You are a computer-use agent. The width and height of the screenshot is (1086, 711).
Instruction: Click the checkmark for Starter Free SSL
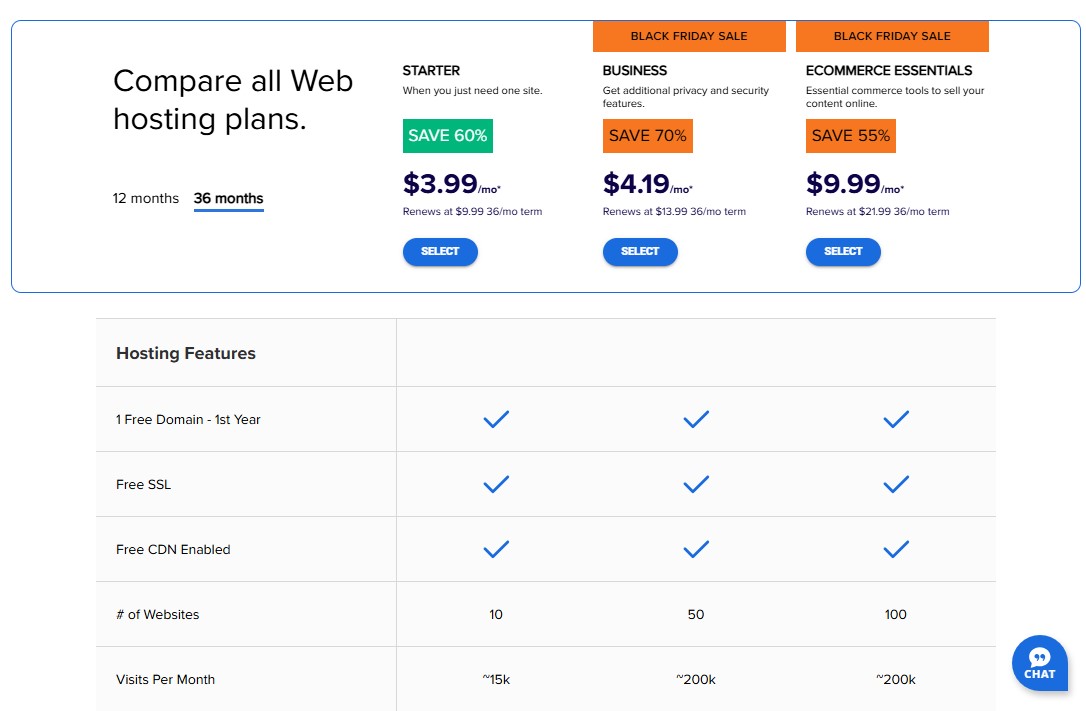[x=496, y=484]
